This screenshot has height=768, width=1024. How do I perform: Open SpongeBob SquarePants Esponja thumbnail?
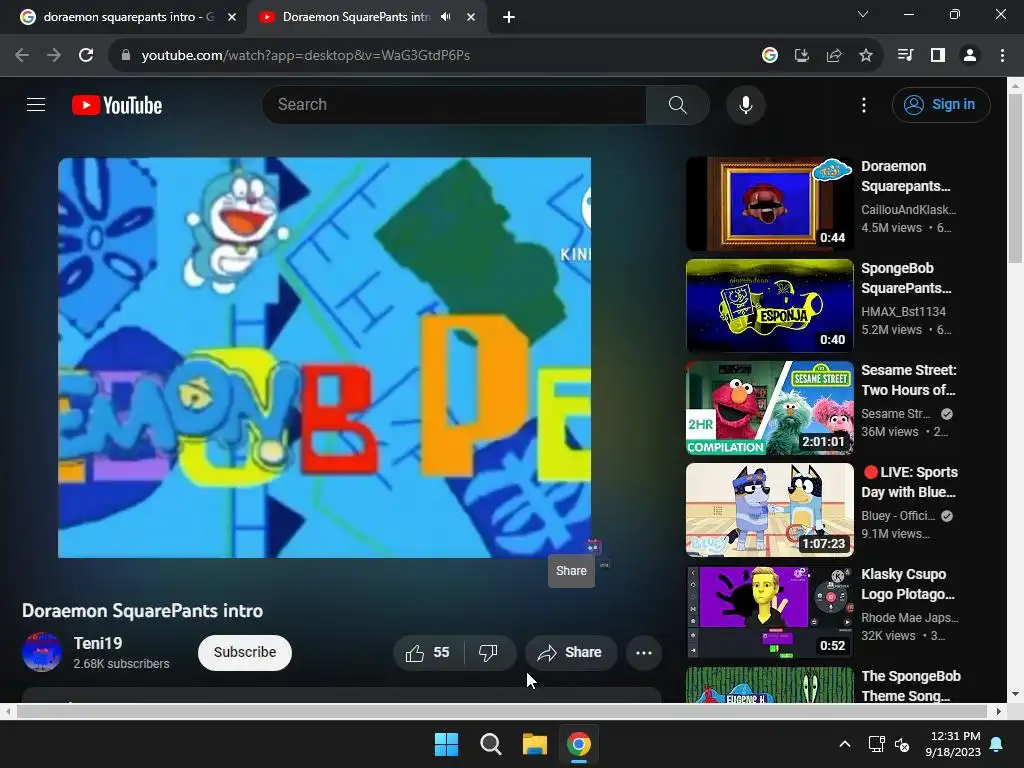tap(769, 306)
